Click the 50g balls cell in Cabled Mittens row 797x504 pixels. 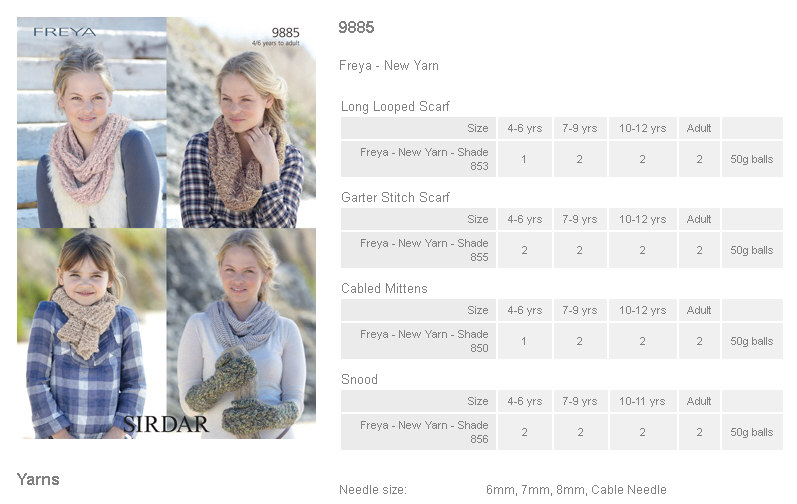click(x=752, y=341)
